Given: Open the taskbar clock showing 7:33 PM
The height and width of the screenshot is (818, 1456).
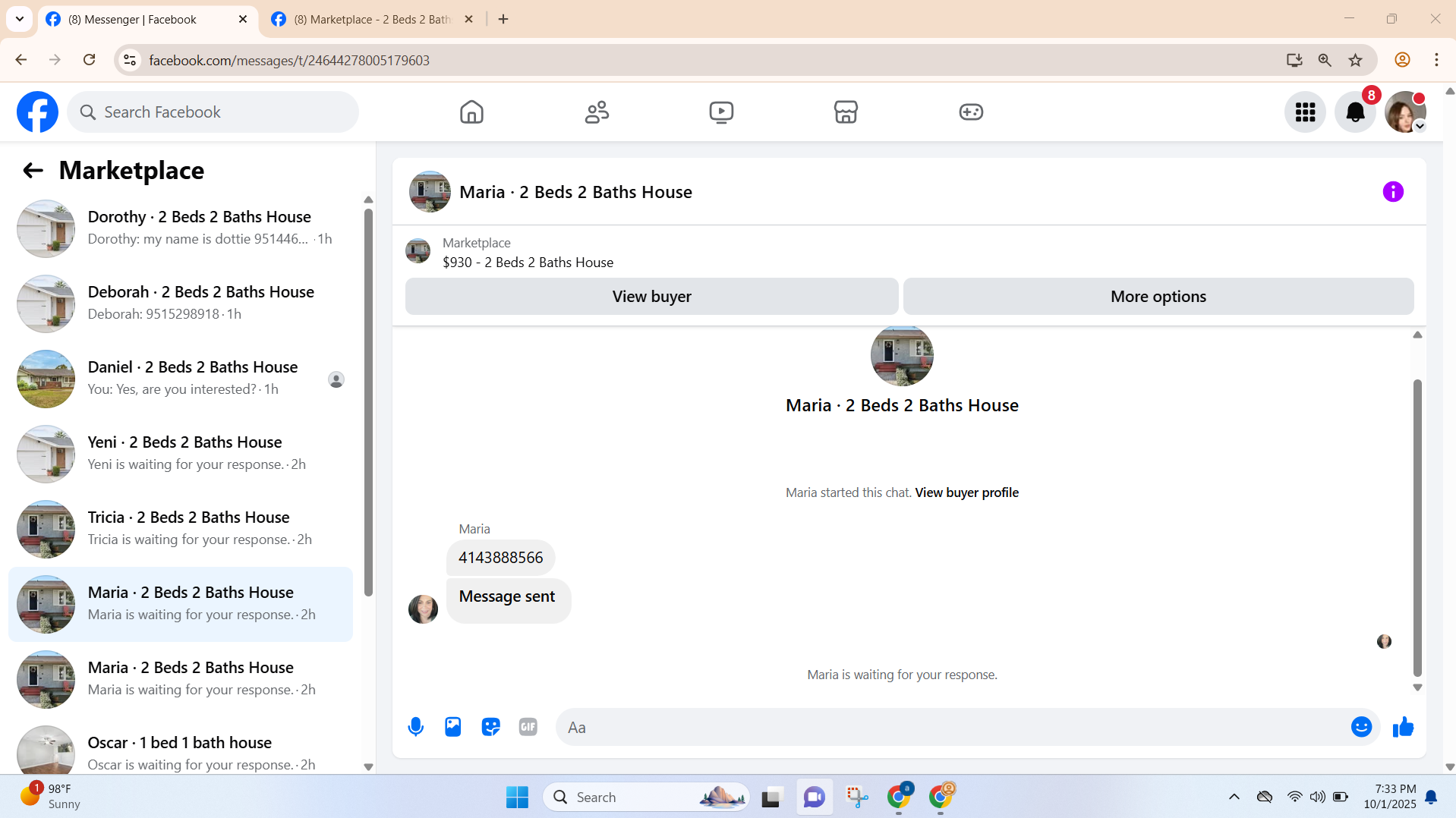Looking at the screenshot, I should 1389,797.
